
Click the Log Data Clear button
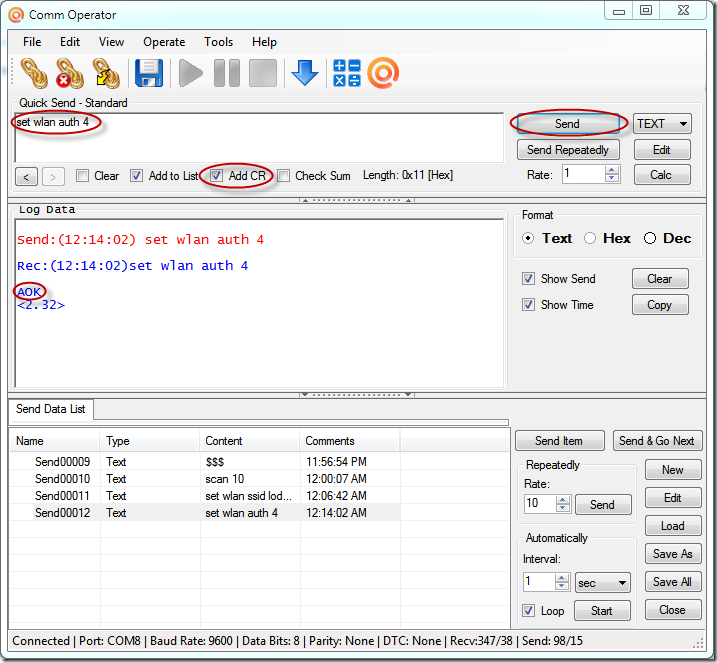point(660,279)
